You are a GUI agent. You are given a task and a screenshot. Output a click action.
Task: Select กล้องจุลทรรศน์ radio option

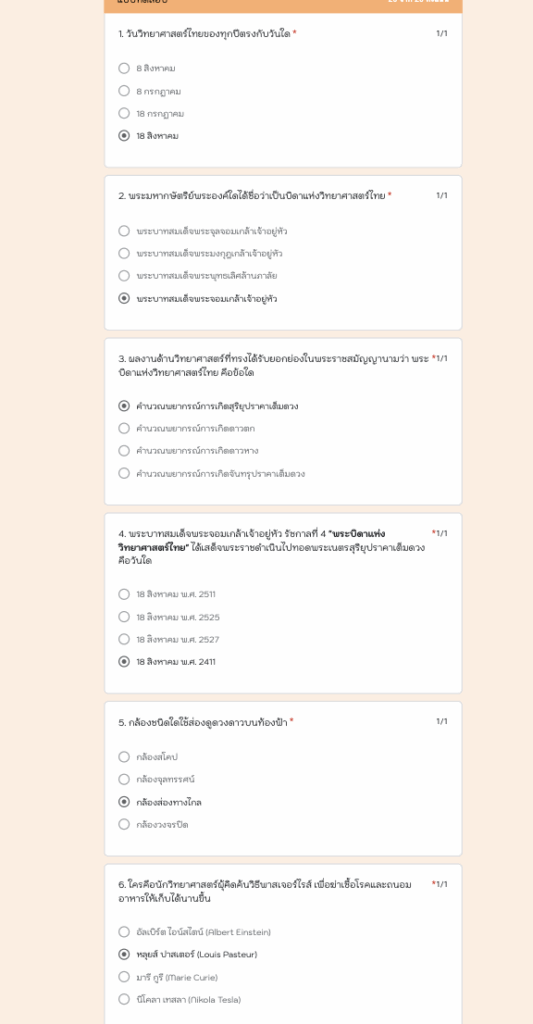click(124, 779)
